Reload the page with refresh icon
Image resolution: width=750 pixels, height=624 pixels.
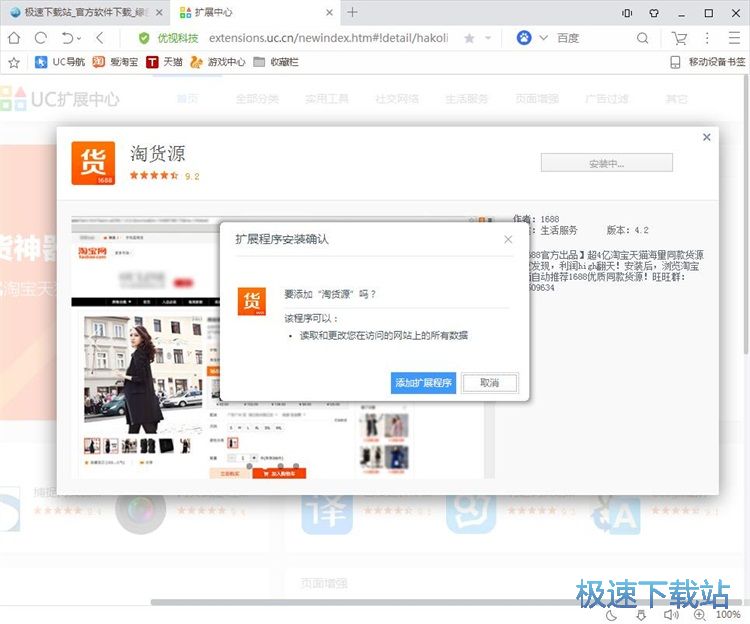[x=41, y=38]
